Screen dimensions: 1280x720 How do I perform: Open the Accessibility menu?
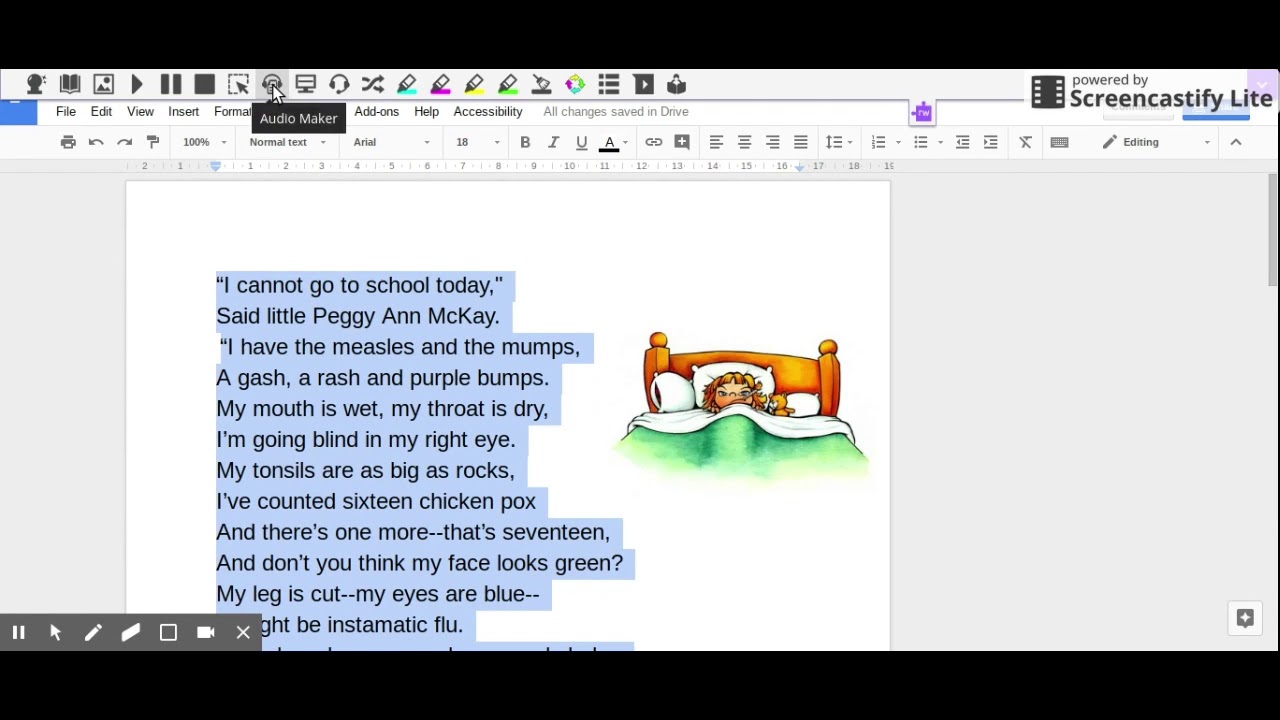tap(488, 112)
